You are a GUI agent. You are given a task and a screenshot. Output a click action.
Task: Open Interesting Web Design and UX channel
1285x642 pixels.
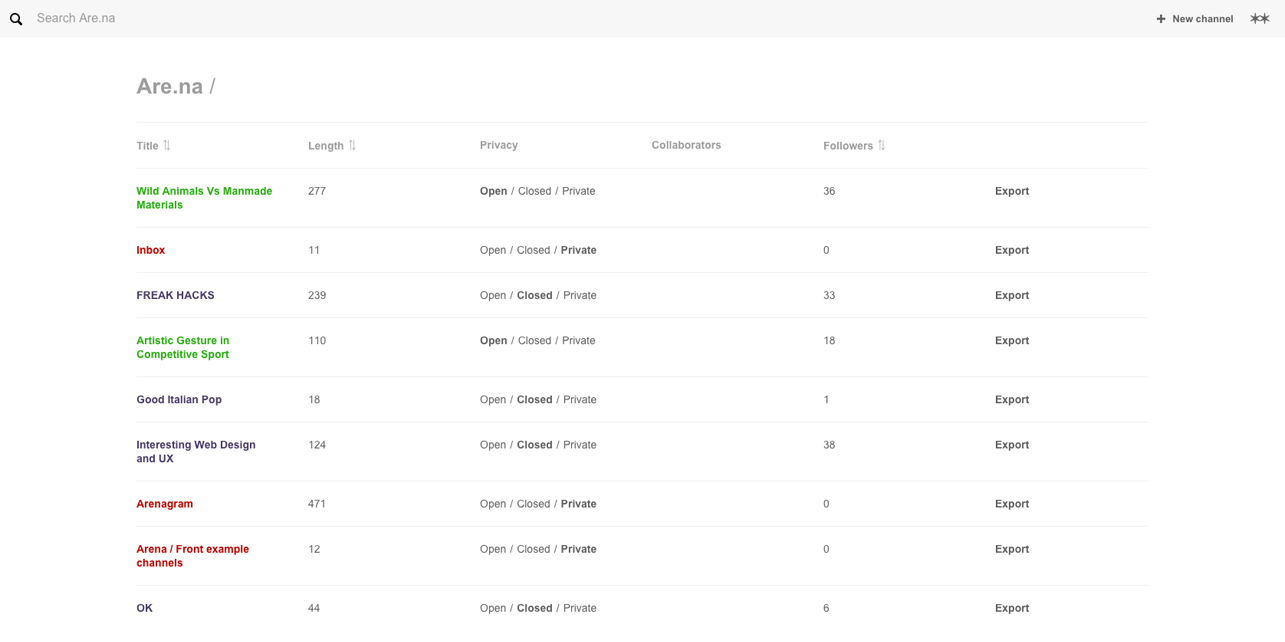coord(196,452)
